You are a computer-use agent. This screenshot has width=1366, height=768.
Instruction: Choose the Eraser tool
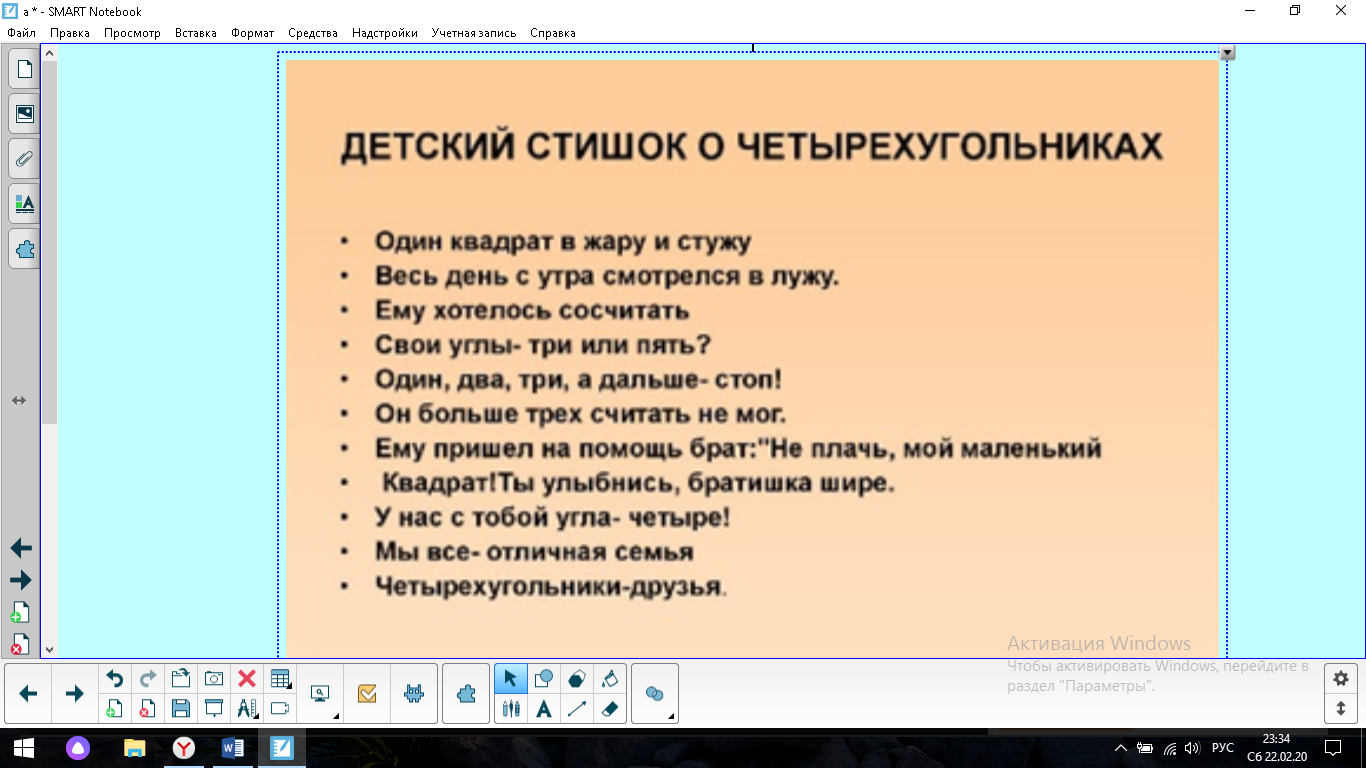pos(609,709)
